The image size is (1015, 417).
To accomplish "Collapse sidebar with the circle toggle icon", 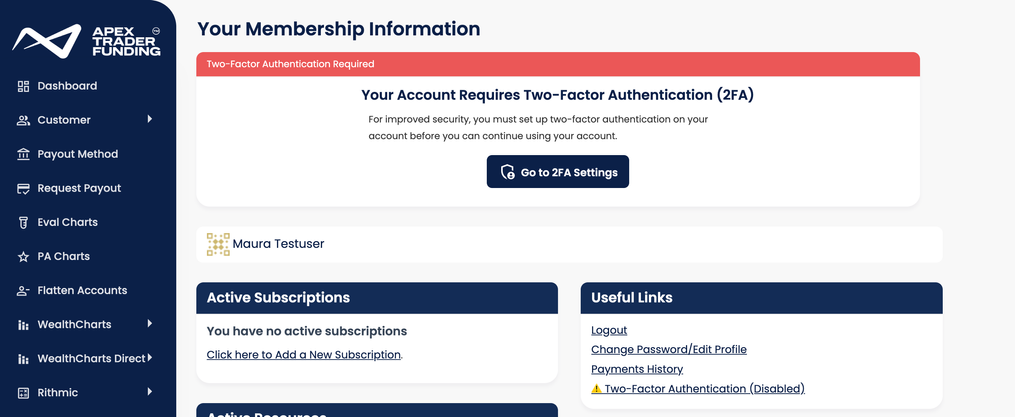I will tap(156, 30).
